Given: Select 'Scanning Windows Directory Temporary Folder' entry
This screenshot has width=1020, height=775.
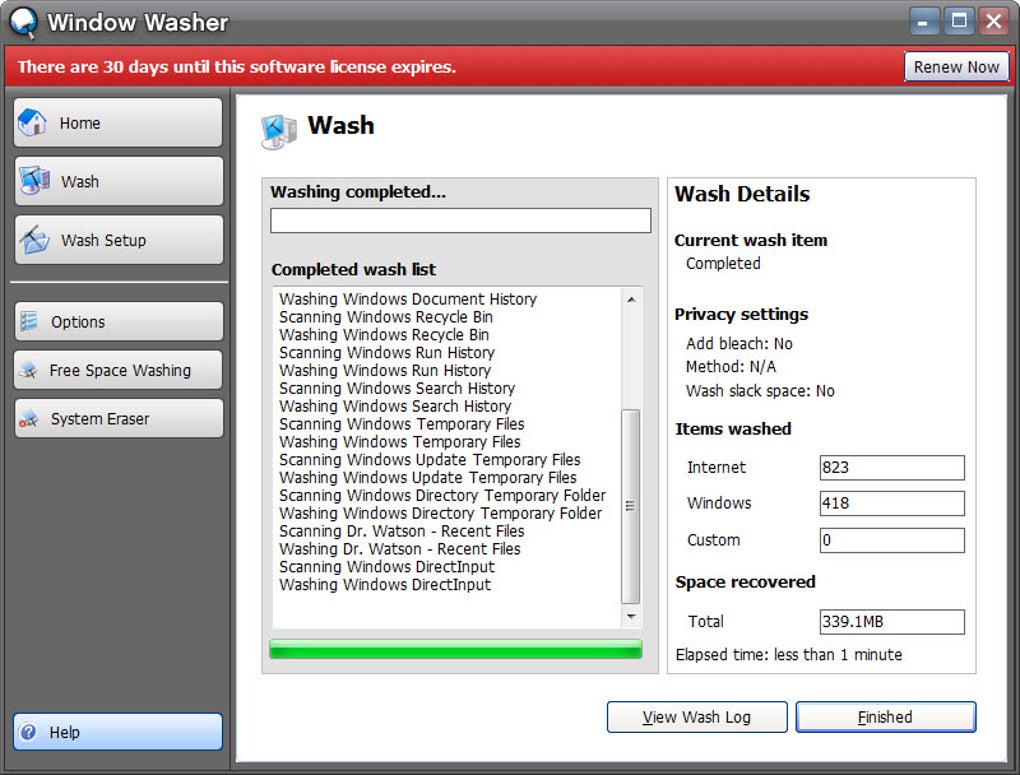Looking at the screenshot, I should point(442,496).
